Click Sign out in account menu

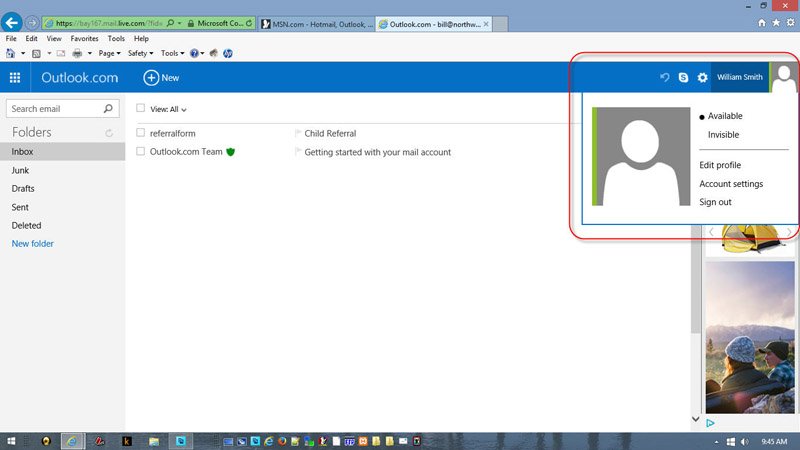point(715,202)
